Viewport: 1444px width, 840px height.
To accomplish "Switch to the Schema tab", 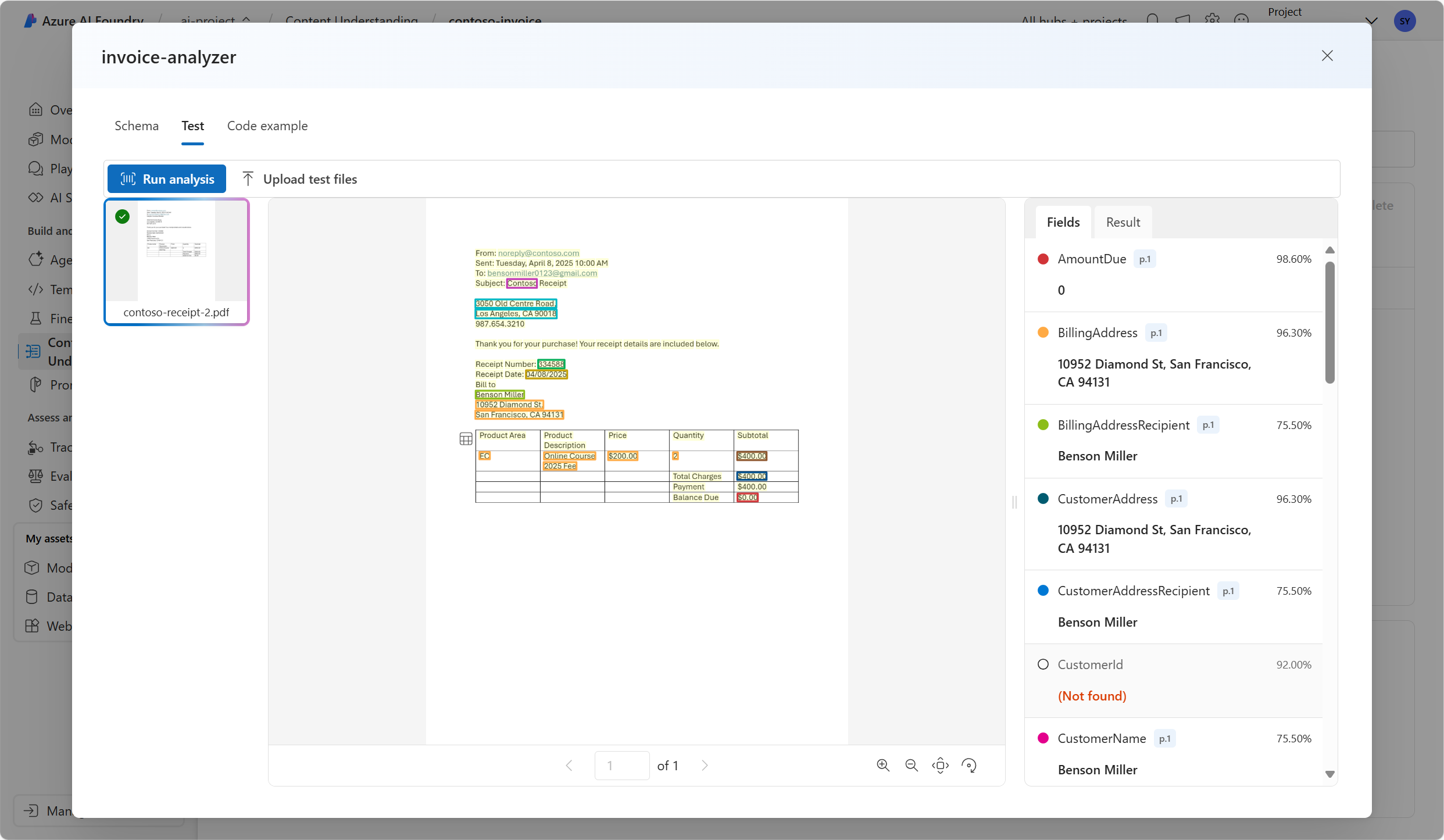I will (137, 126).
